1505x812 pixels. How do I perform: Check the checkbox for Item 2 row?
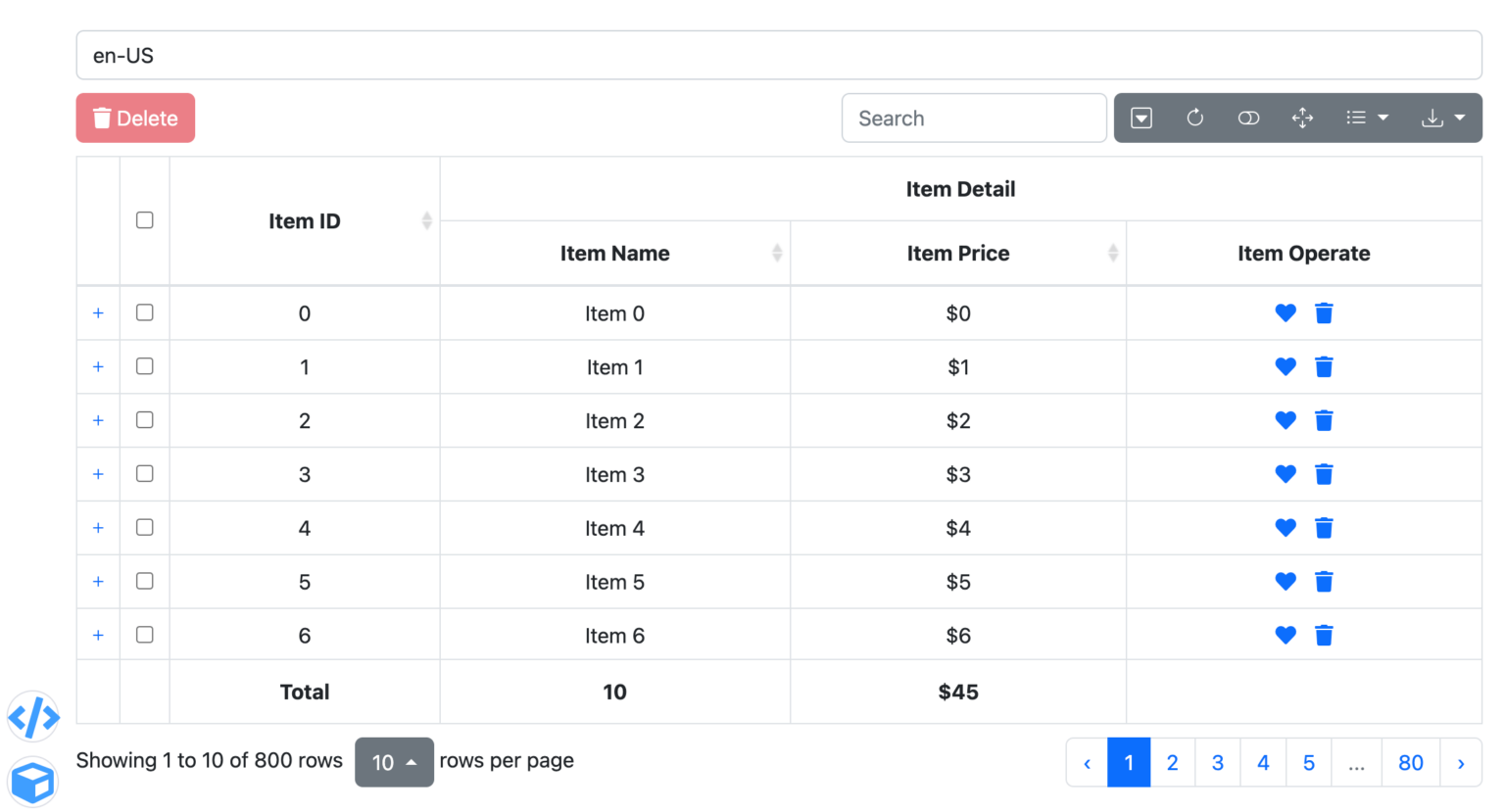[x=145, y=420]
